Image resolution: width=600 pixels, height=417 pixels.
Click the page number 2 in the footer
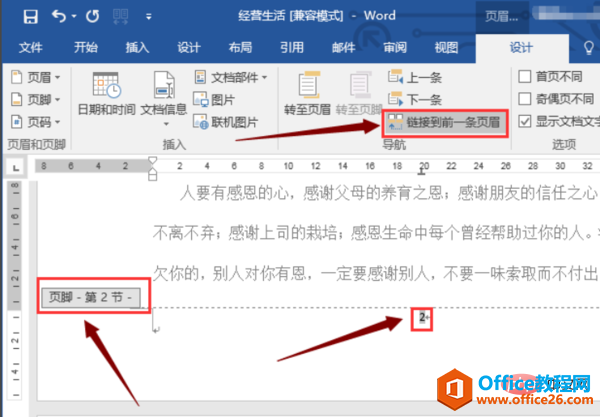[x=422, y=318]
